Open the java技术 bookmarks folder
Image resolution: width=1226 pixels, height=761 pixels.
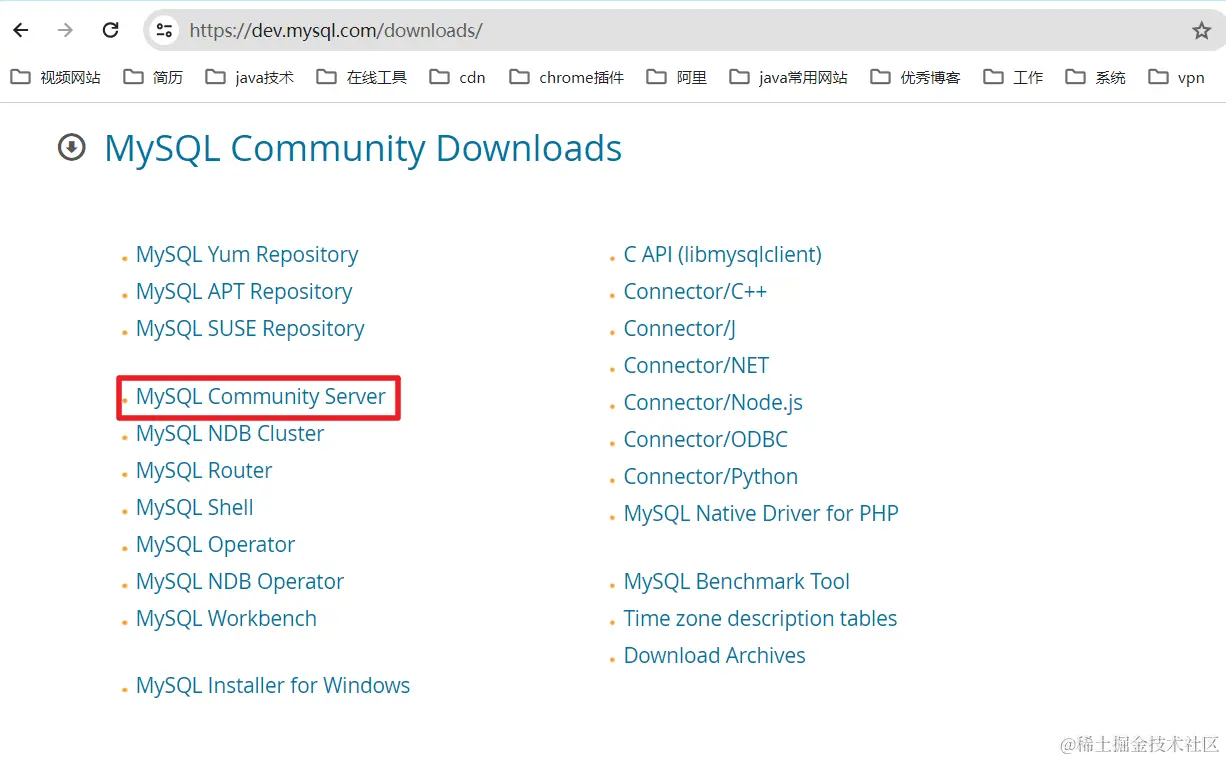[249, 77]
